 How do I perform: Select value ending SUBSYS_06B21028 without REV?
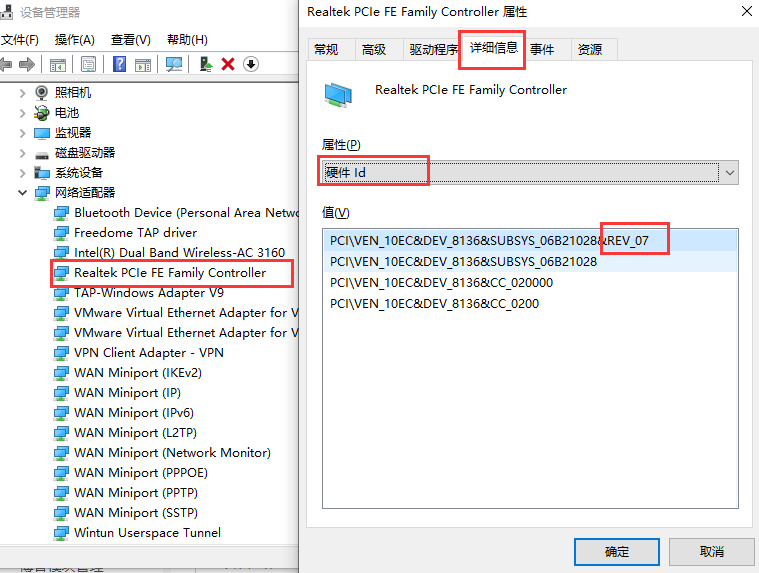pos(530,262)
